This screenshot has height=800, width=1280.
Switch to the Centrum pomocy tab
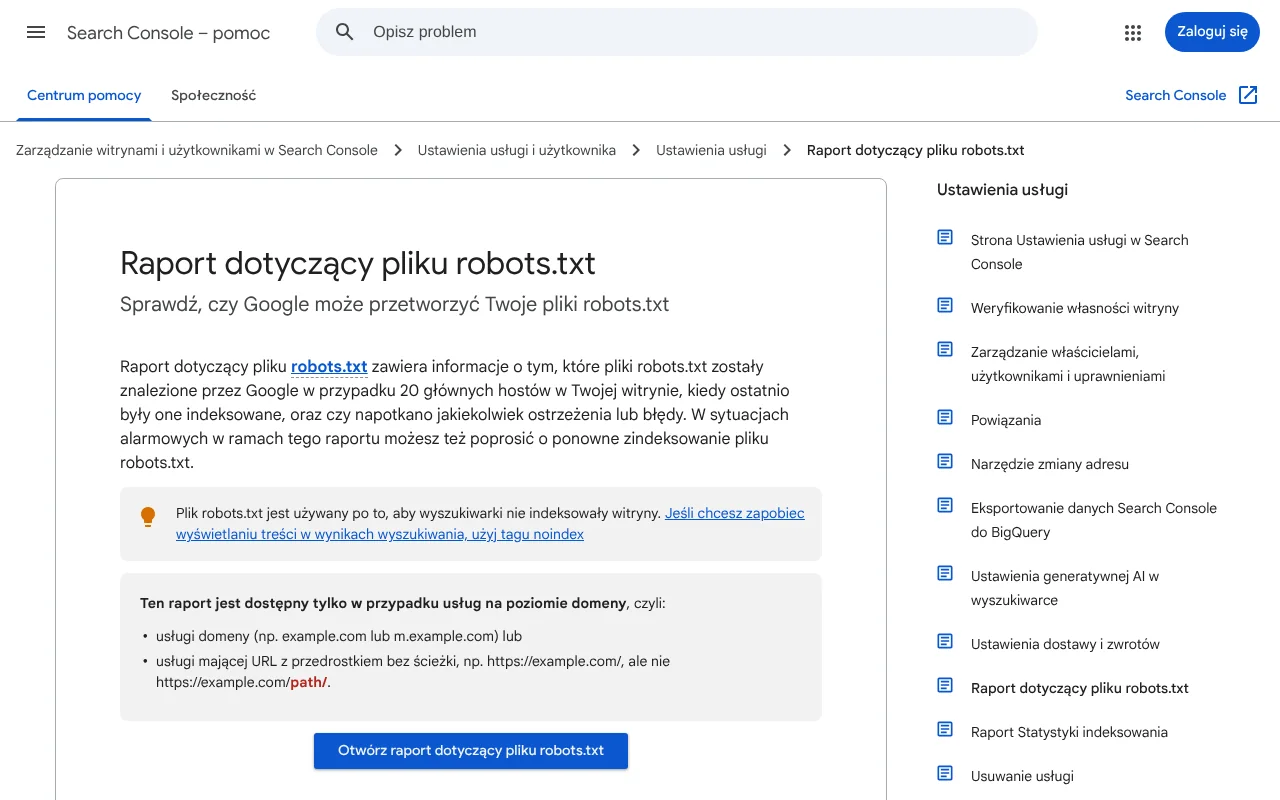click(x=84, y=96)
